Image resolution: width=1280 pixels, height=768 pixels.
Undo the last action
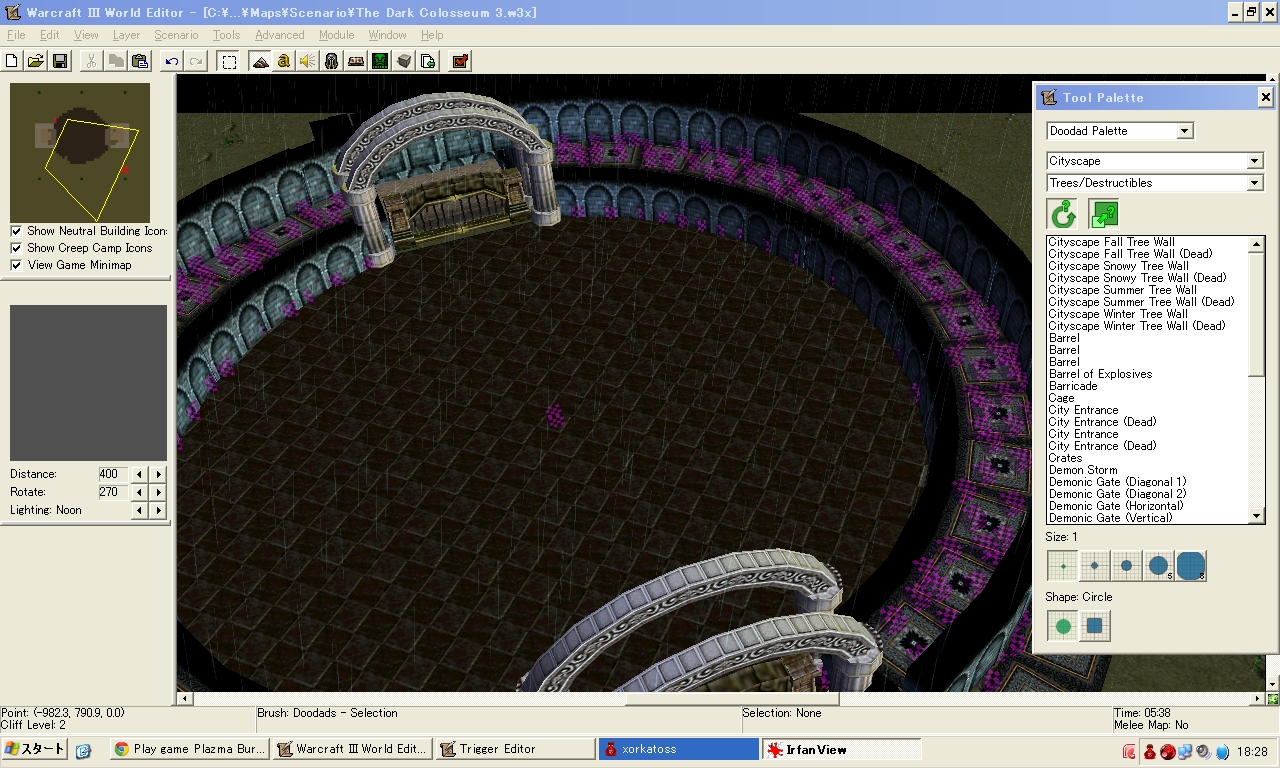coord(172,61)
